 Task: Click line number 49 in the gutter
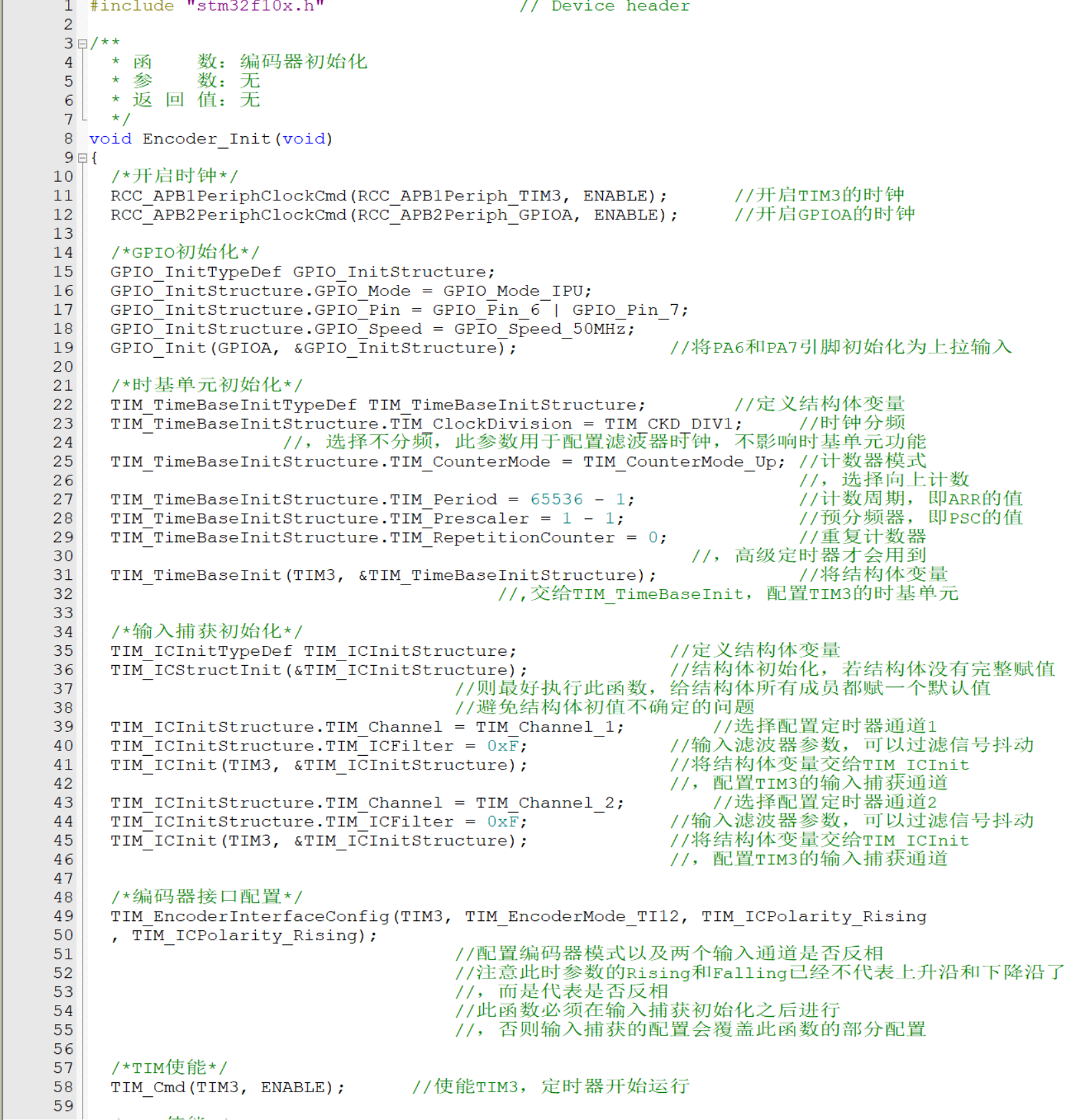point(63,916)
